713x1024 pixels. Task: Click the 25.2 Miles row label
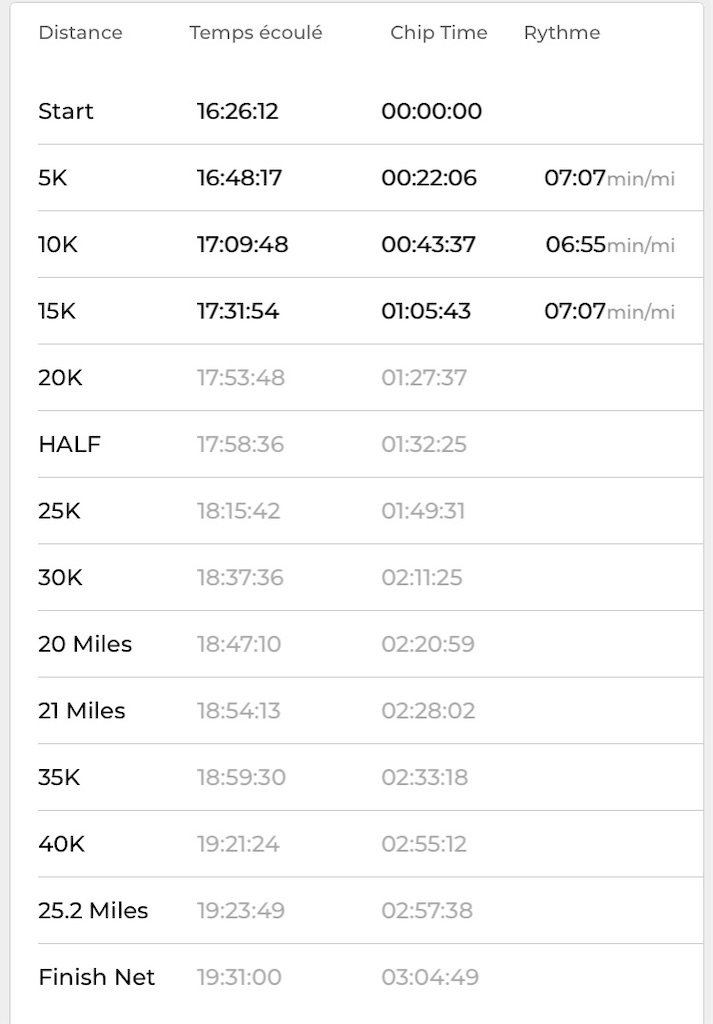click(x=93, y=910)
